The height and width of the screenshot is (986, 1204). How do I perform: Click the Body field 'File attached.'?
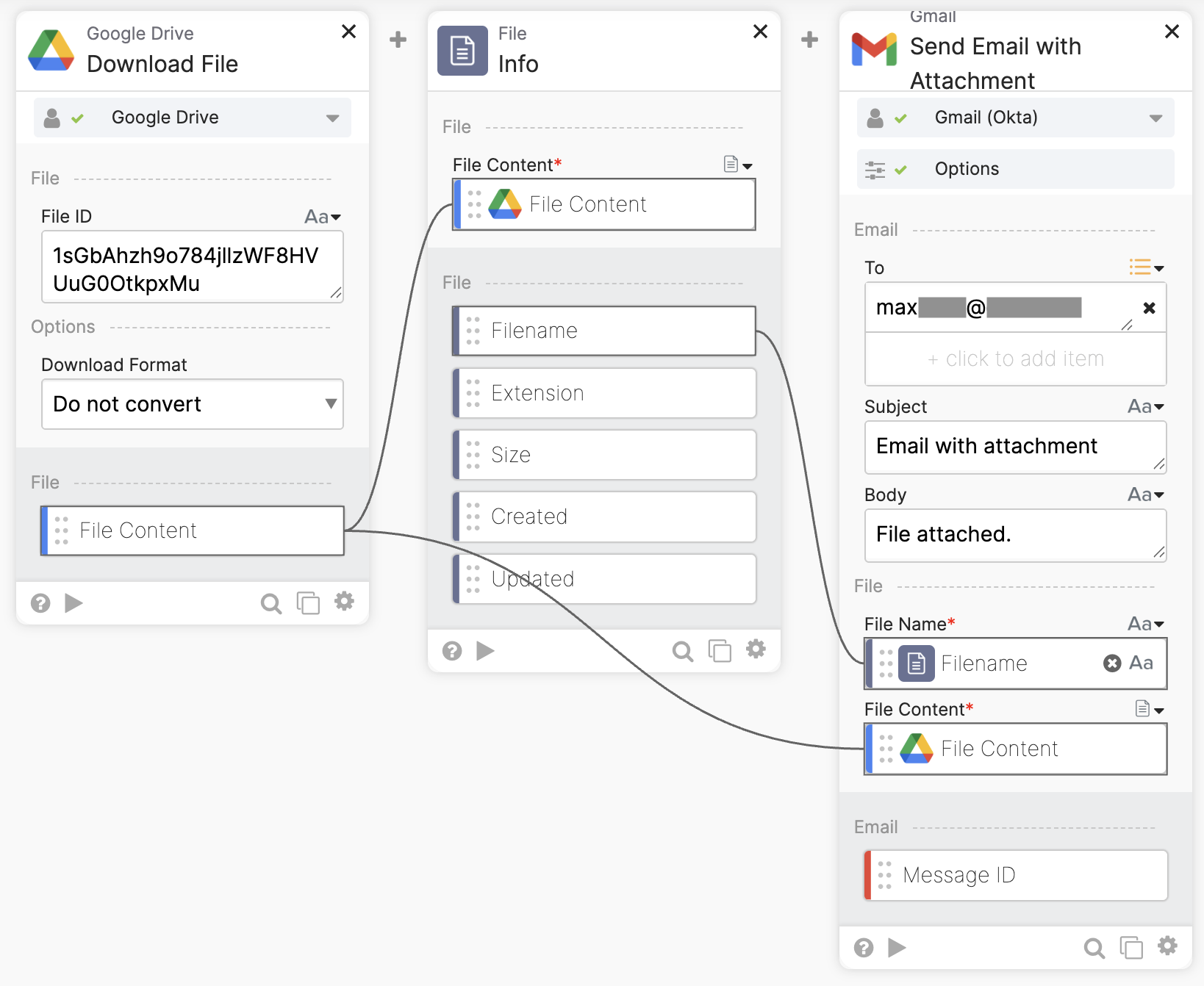point(1016,535)
